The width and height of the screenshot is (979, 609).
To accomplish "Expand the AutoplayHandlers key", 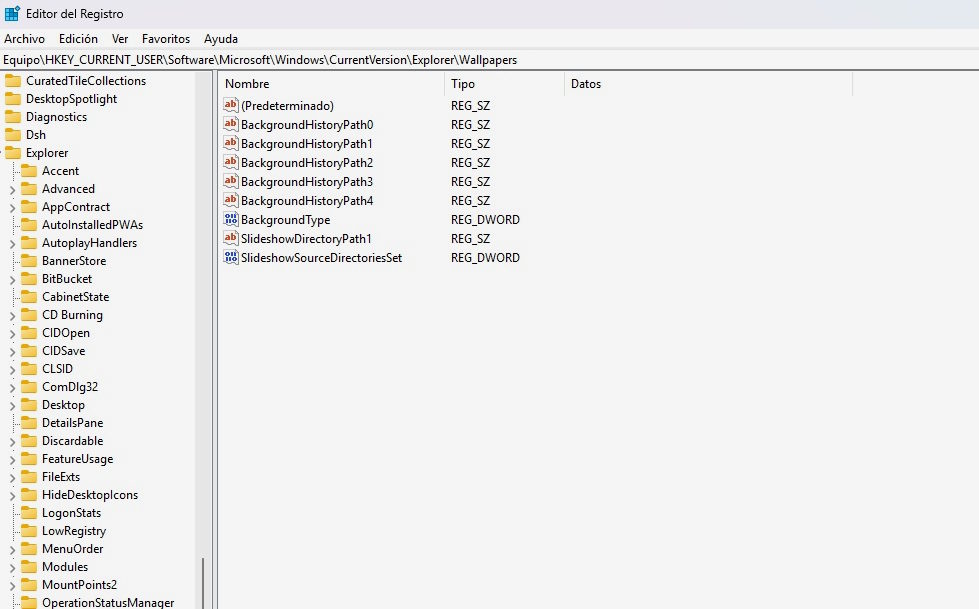I will pyautogui.click(x=12, y=244).
